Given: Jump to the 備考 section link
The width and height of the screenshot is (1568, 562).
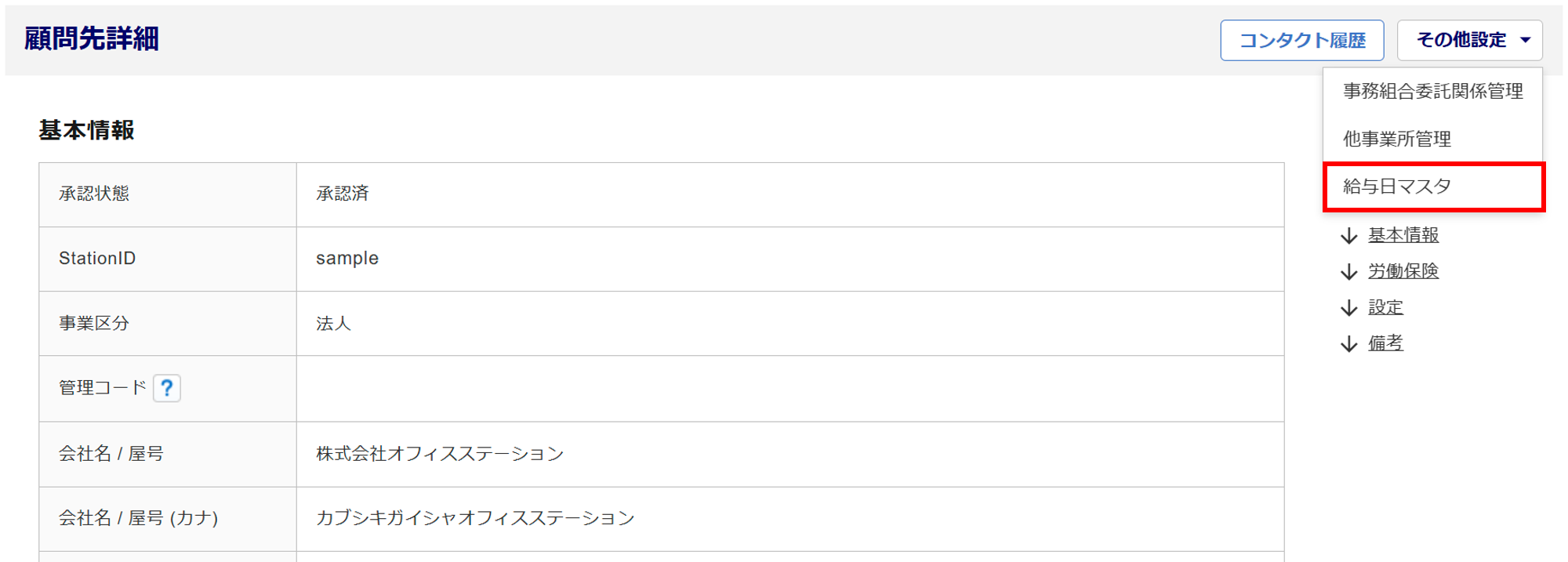Looking at the screenshot, I should click(x=1385, y=343).
